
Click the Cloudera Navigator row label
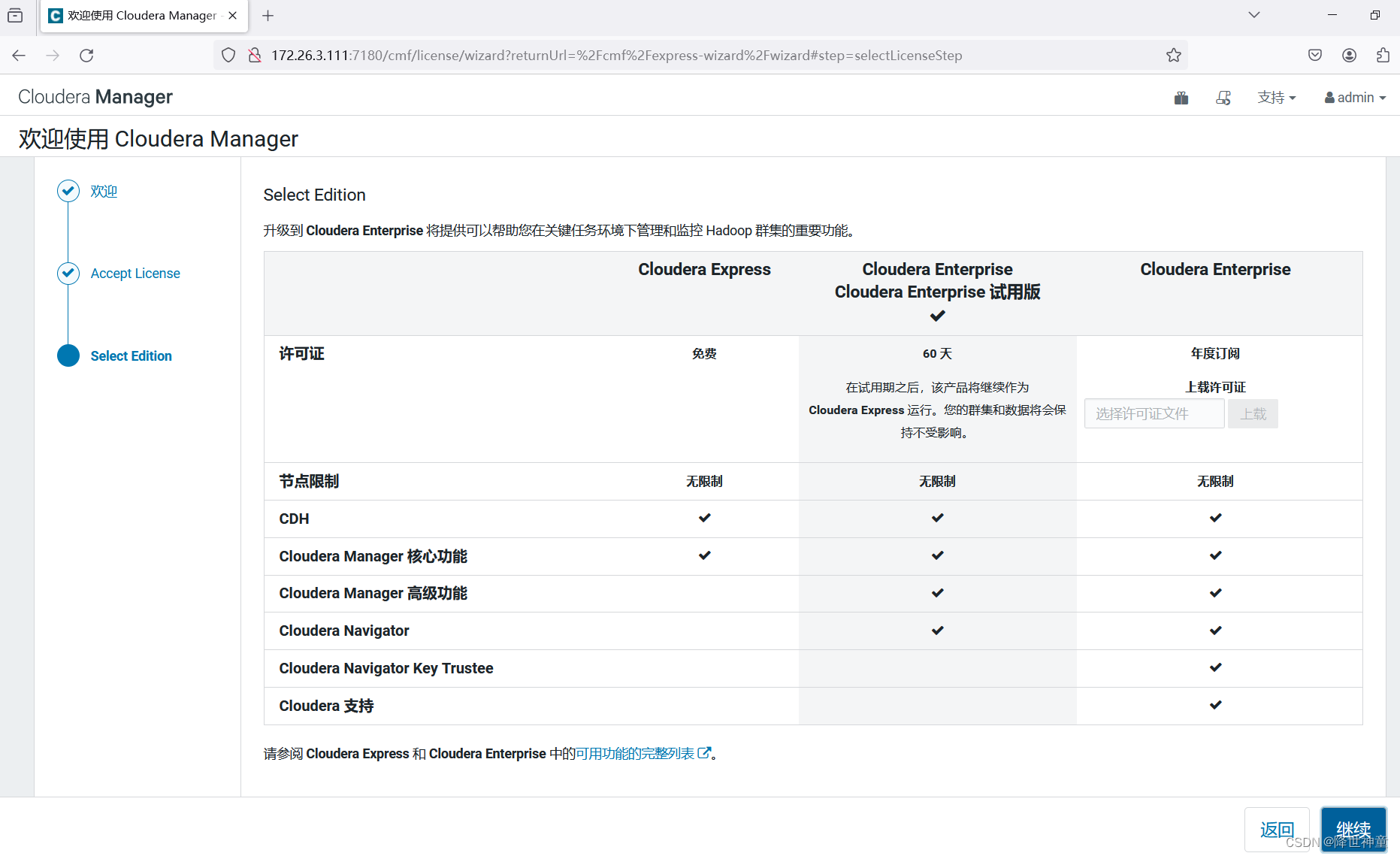[344, 631]
